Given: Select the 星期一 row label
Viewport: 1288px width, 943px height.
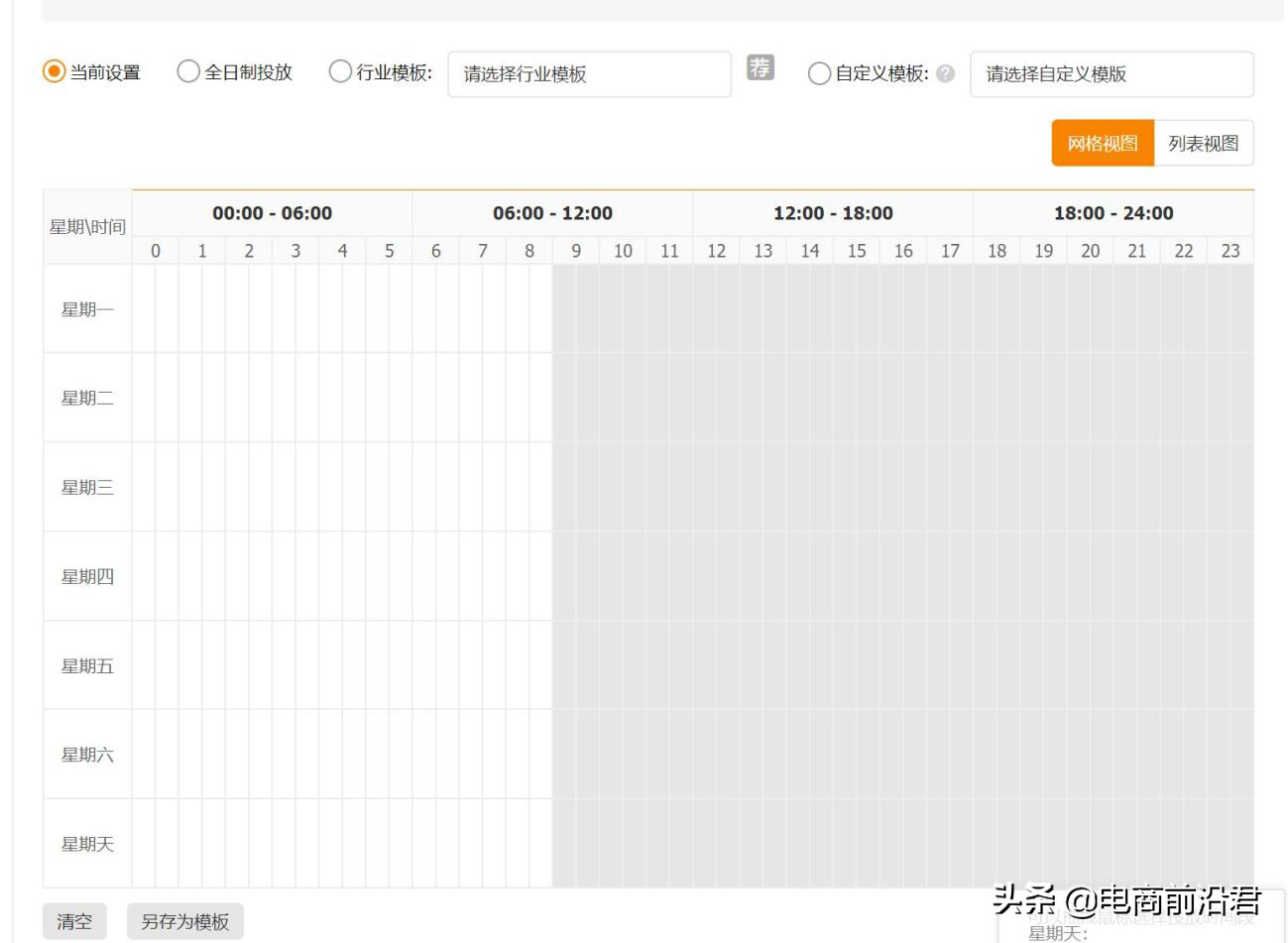Looking at the screenshot, I should pos(87,309).
